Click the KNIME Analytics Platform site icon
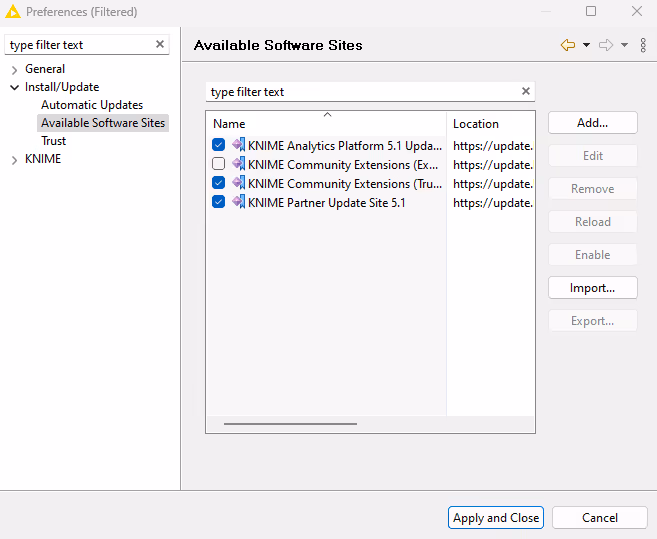Screen dimensions: 657x539 [238, 145]
